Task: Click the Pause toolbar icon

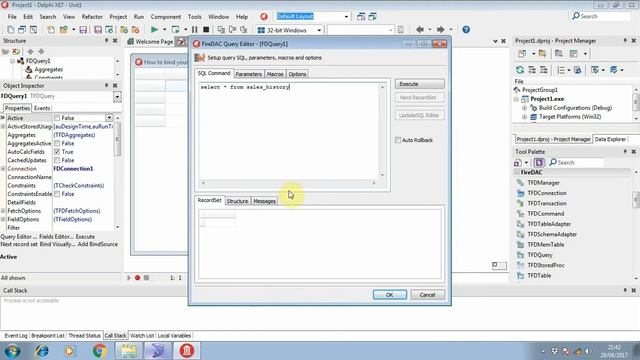Action: 195,30
